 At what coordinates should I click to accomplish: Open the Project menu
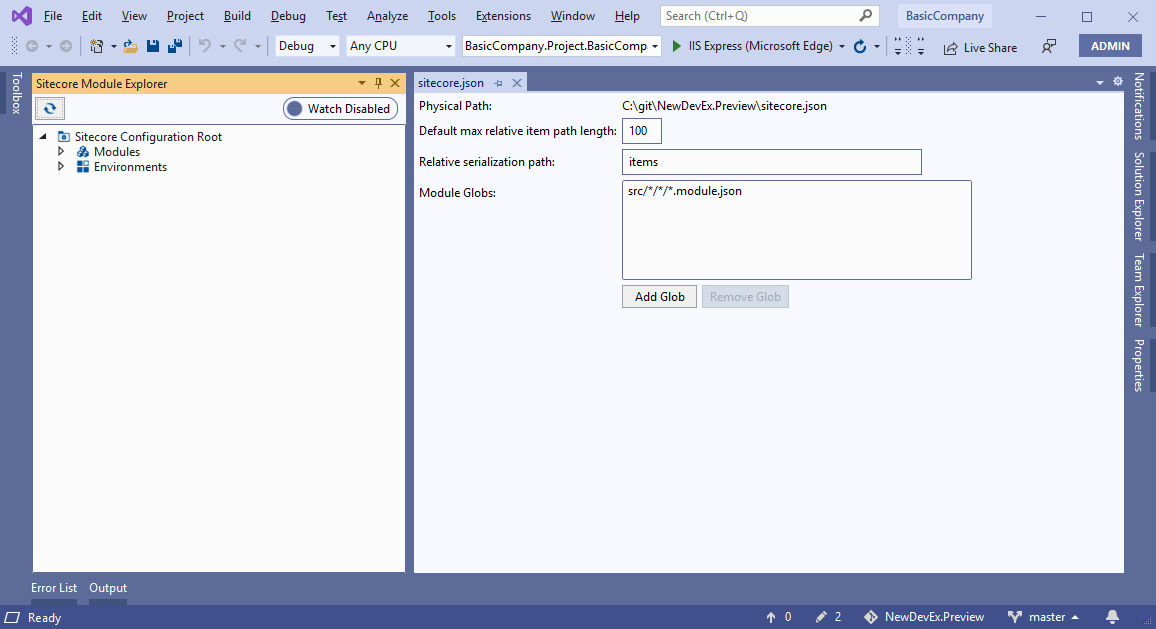tap(185, 15)
